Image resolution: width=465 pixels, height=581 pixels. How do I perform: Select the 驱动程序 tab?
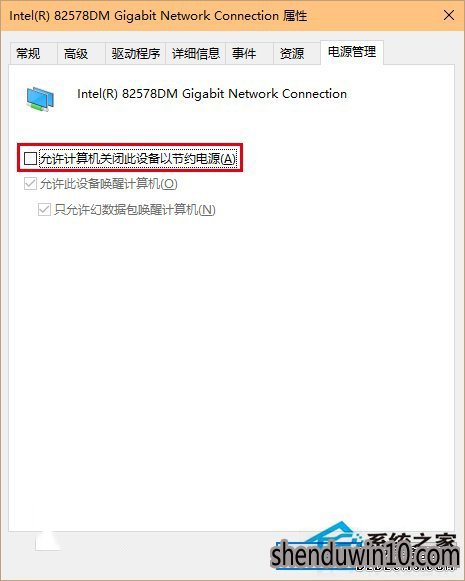[x=135, y=54]
